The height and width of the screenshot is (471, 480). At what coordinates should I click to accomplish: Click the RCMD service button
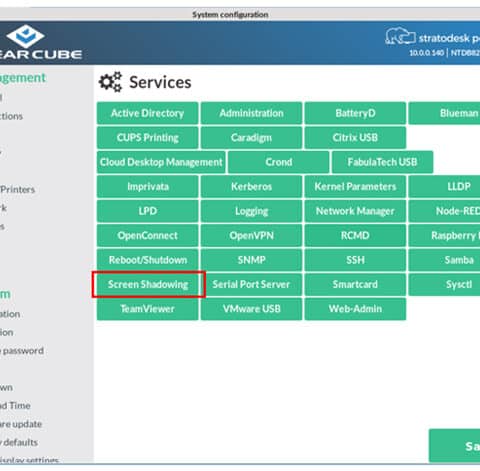(x=355, y=235)
